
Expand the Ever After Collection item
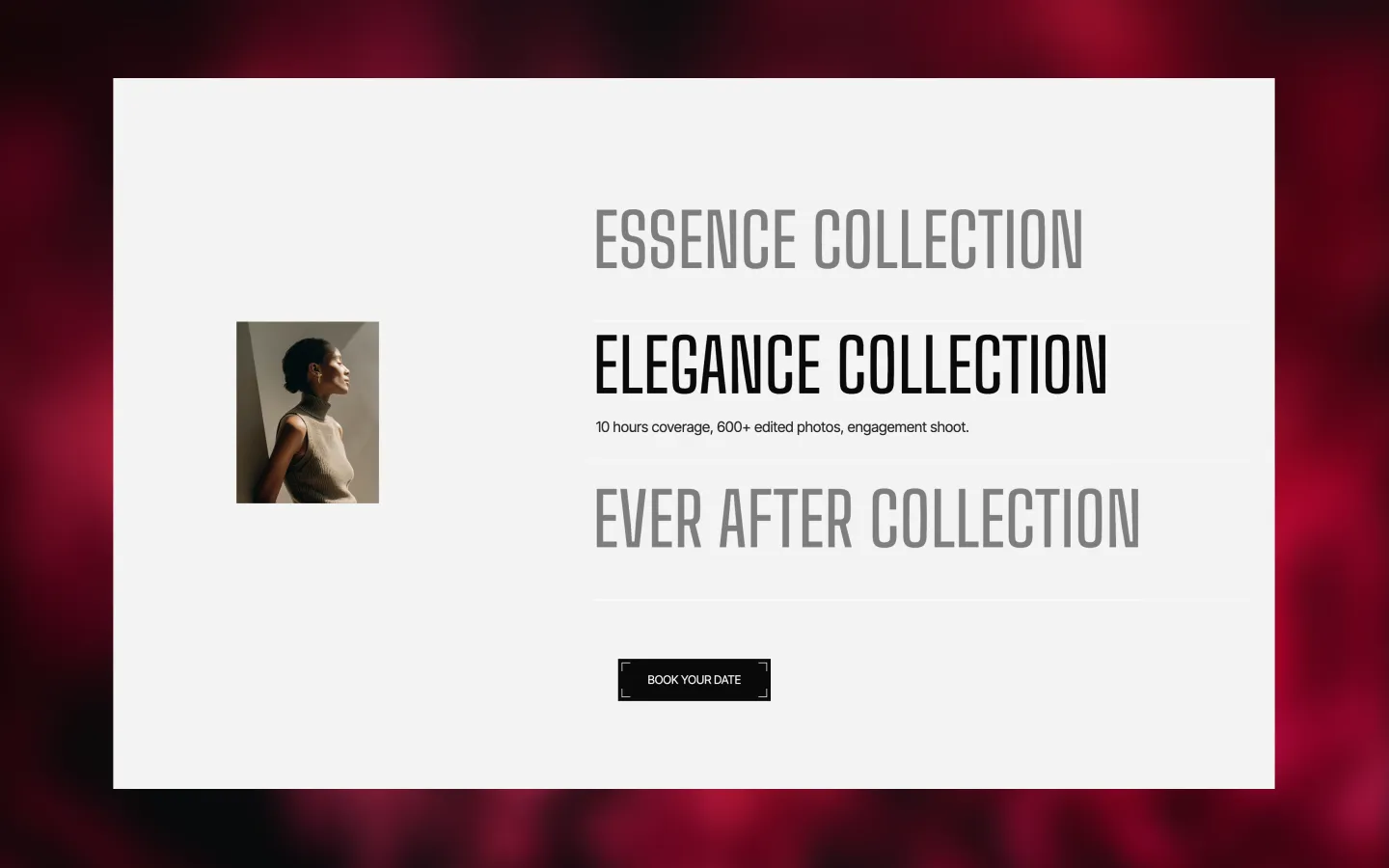(x=867, y=519)
